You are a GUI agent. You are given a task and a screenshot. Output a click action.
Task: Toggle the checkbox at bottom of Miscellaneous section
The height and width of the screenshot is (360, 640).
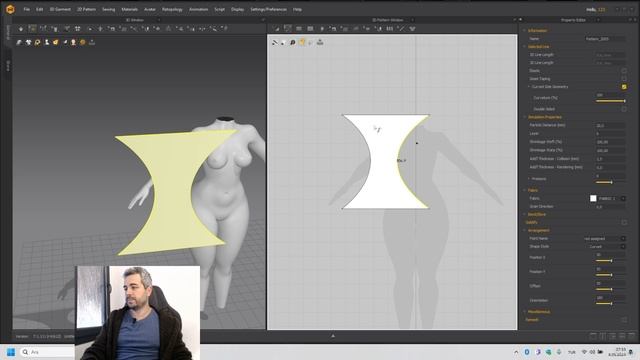click(x=624, y=320)
